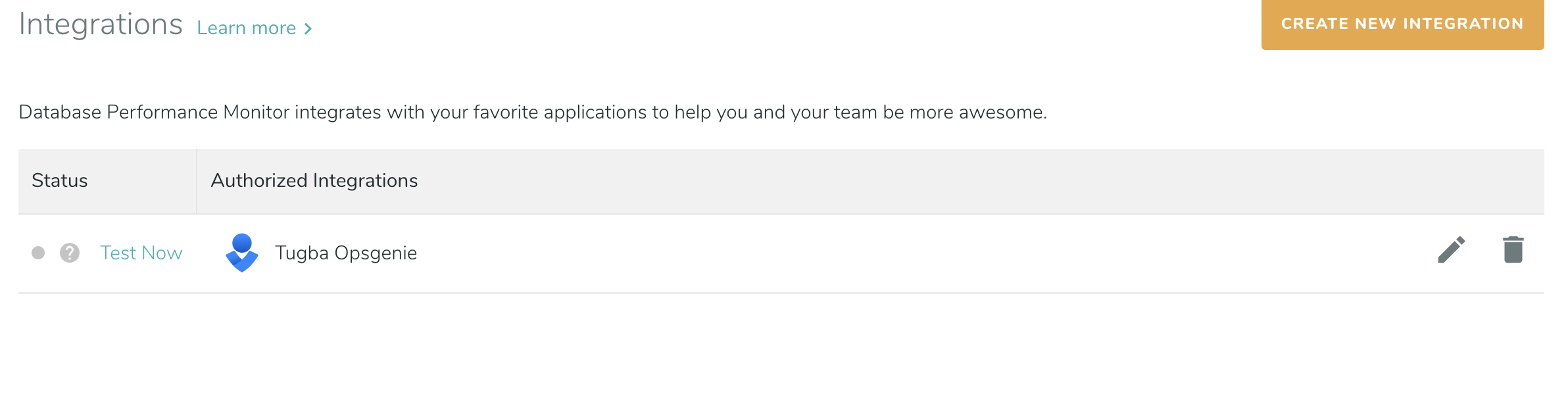Run Test Now for Tugba Opsgenie
Viewport: 1568px width, 395px height.
141,253
